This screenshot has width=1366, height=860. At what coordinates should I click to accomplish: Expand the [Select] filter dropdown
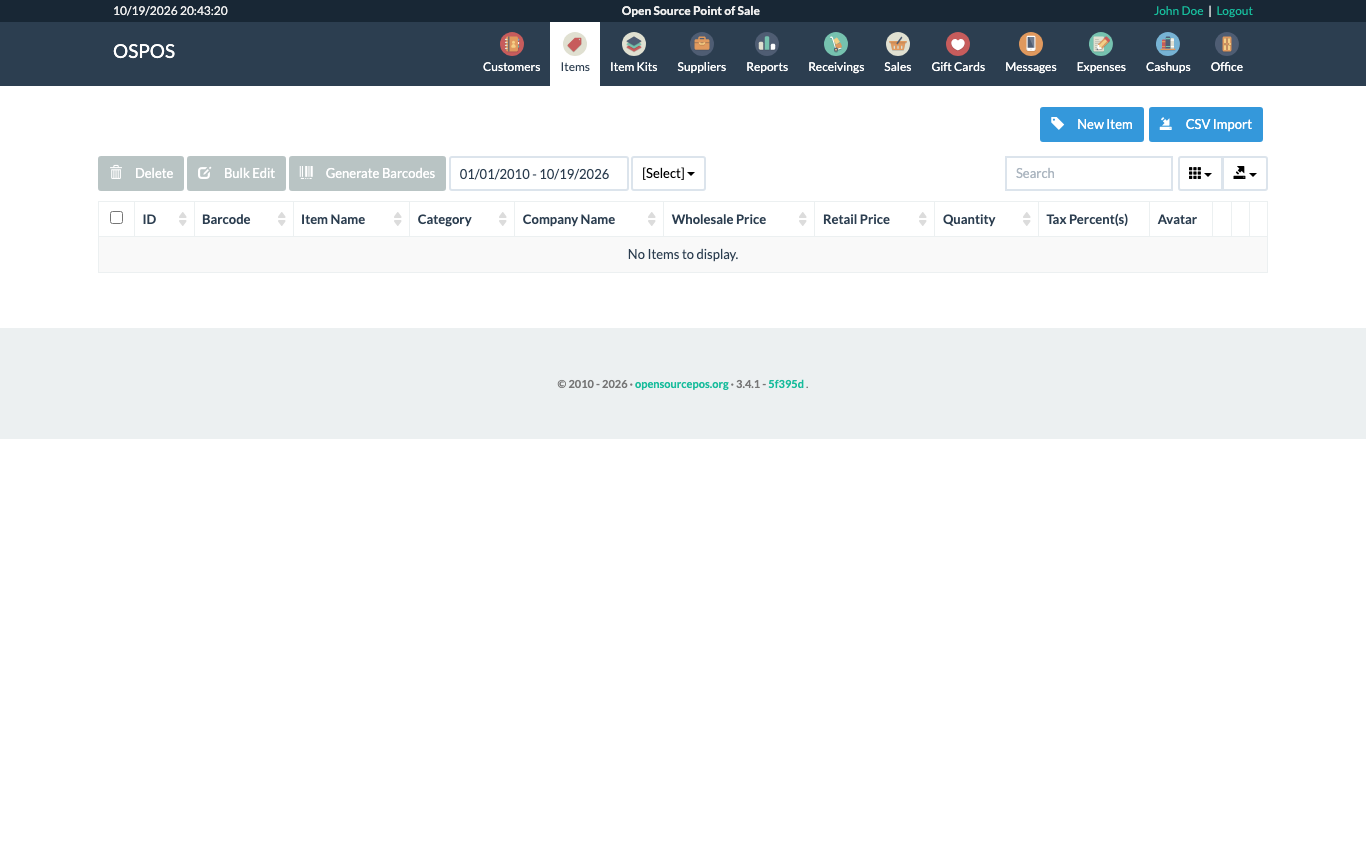[x=668, y=173]
